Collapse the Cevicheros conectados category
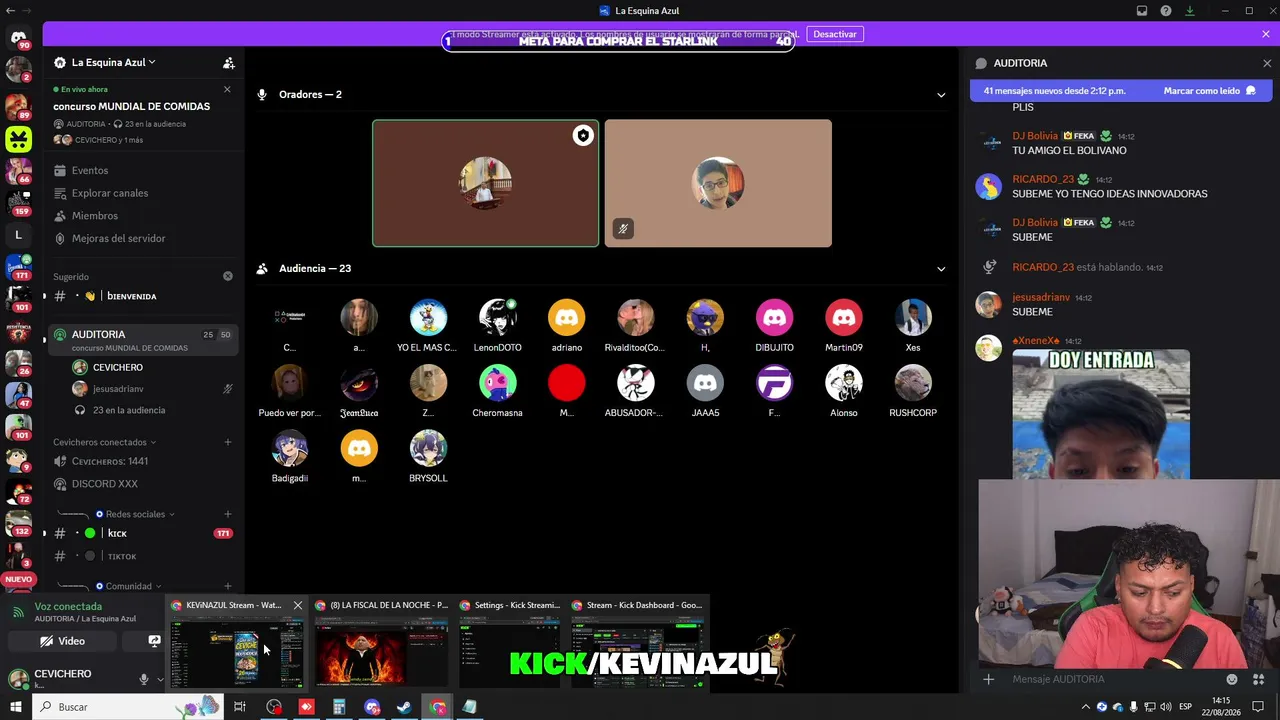 pyautogui.click(x=105, y=442)
